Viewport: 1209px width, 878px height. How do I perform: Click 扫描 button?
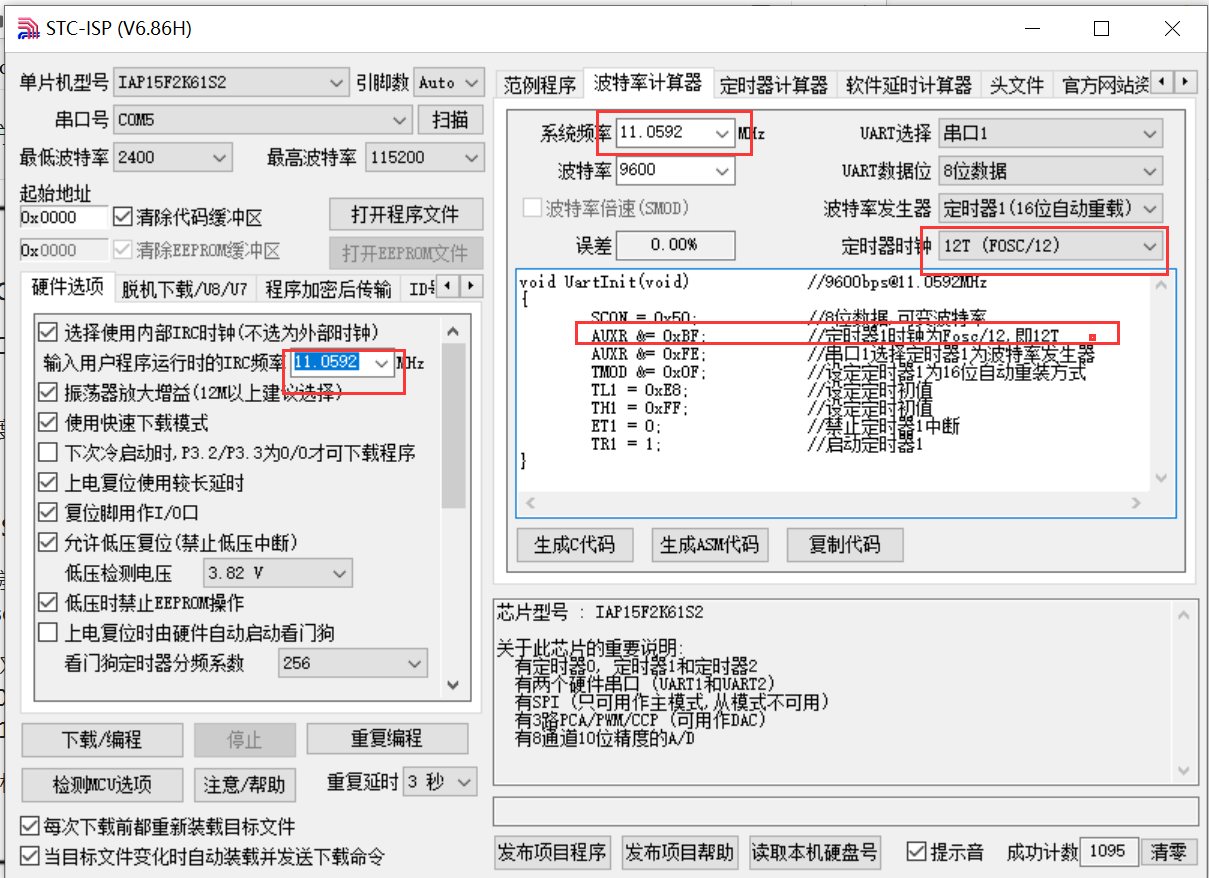coord(451,119)
